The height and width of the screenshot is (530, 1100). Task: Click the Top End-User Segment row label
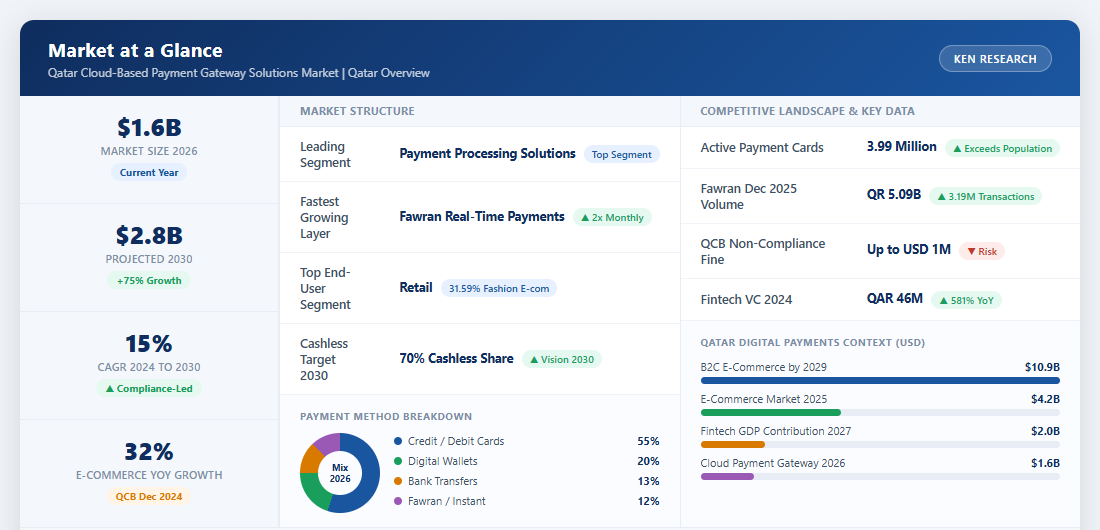point(325,289)
